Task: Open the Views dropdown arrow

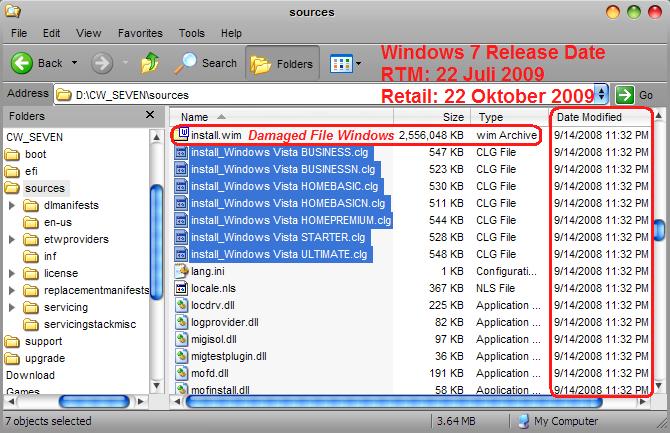Action: (x=359, y=64)
